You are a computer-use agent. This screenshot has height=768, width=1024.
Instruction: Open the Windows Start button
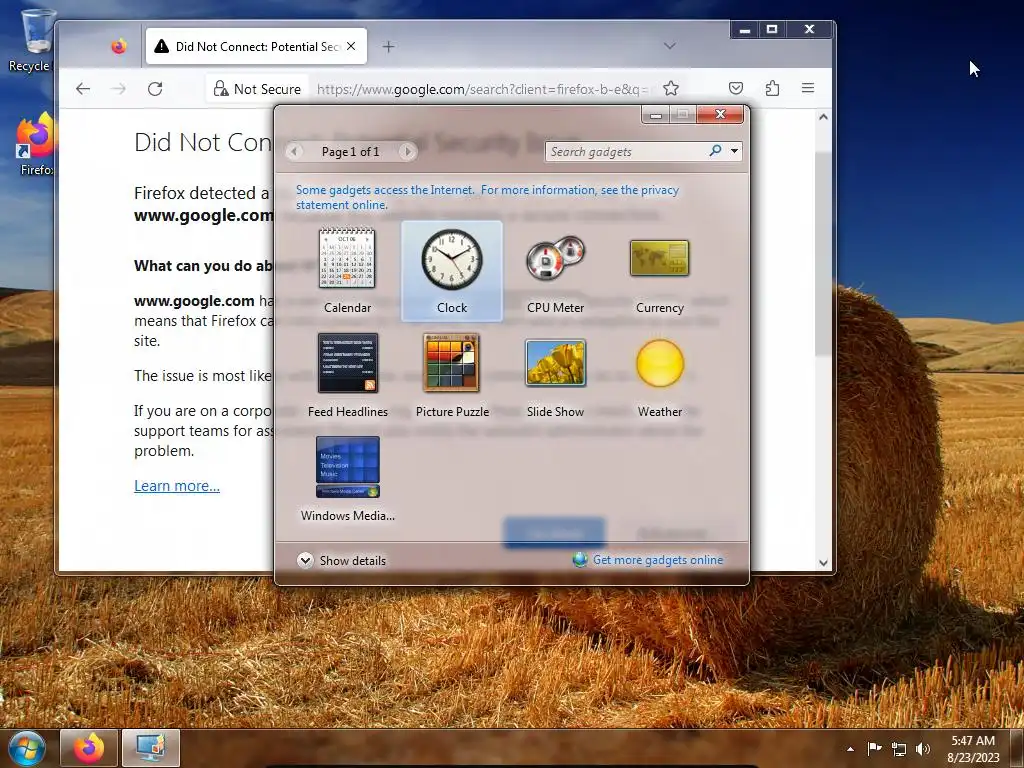pyautogui.click(x=26, y=748)
